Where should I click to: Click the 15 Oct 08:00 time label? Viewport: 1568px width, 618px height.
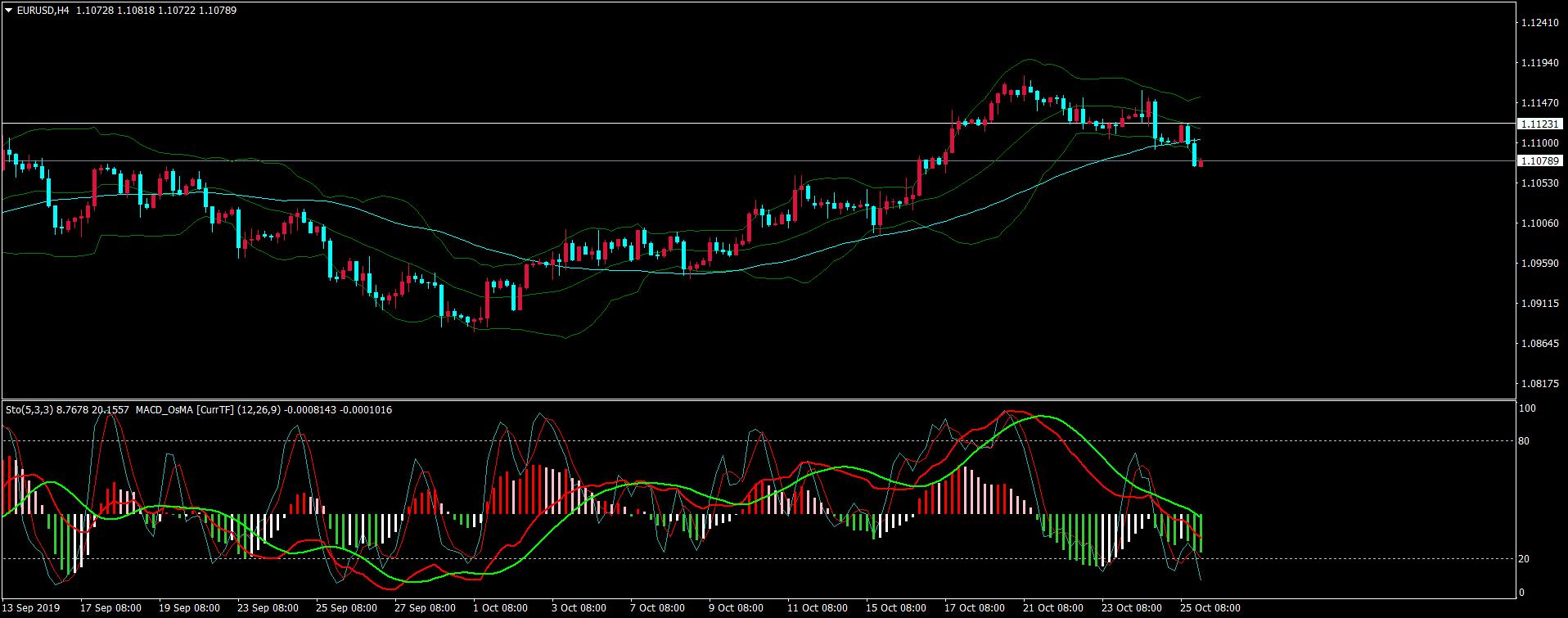point(897,608)
